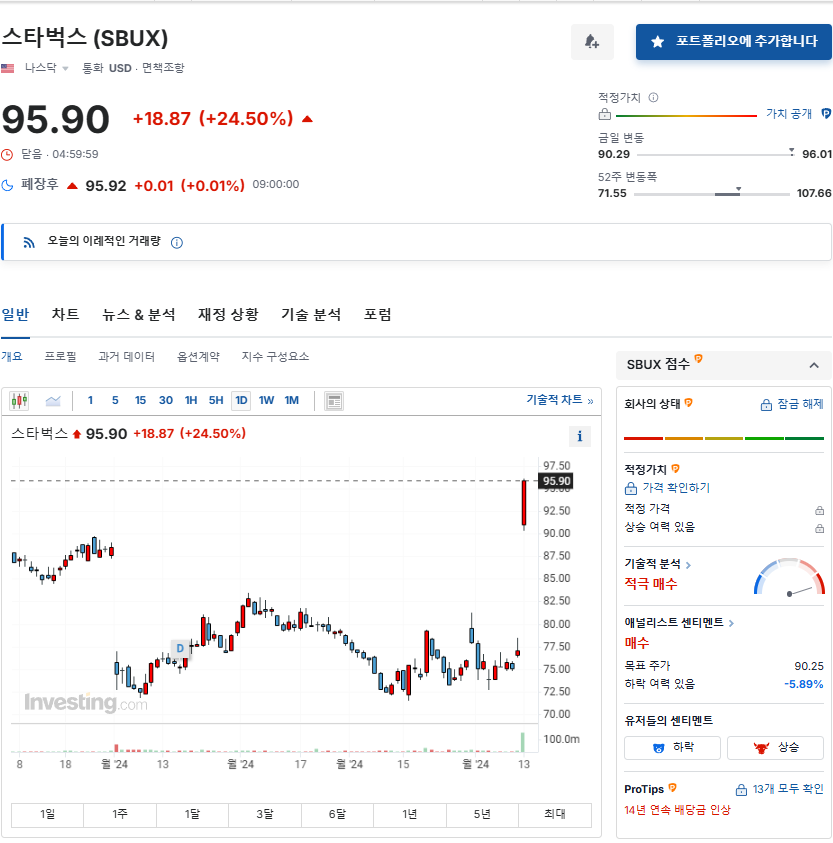This screenshot has width=833, height=843.
Task: Set chart interval to 1M
Action: [x=291, y=400]
